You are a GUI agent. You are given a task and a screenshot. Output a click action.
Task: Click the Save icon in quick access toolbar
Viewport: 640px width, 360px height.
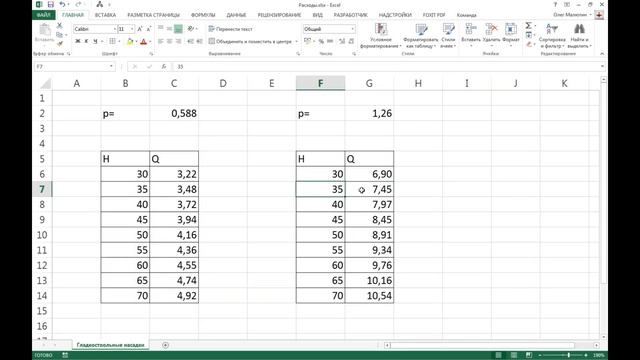51,4
